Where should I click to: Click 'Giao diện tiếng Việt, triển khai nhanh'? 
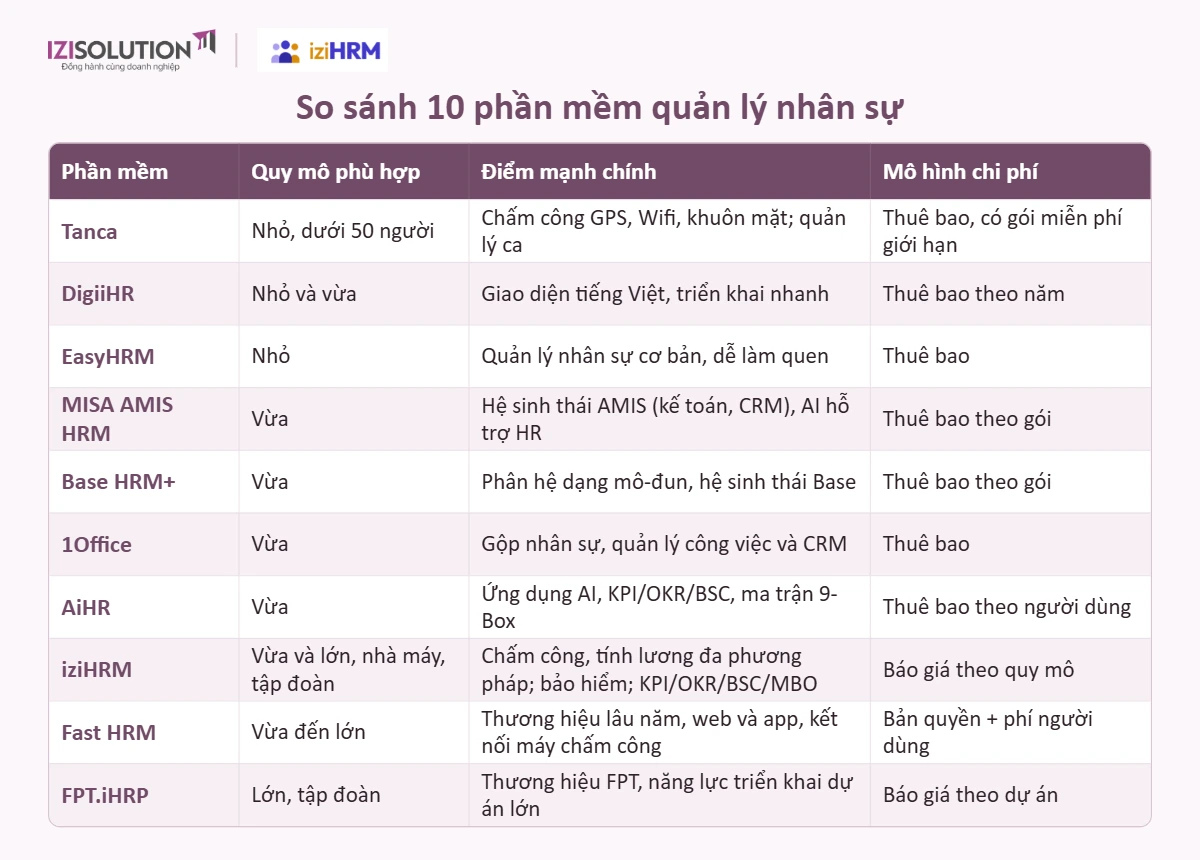point(655,294)
